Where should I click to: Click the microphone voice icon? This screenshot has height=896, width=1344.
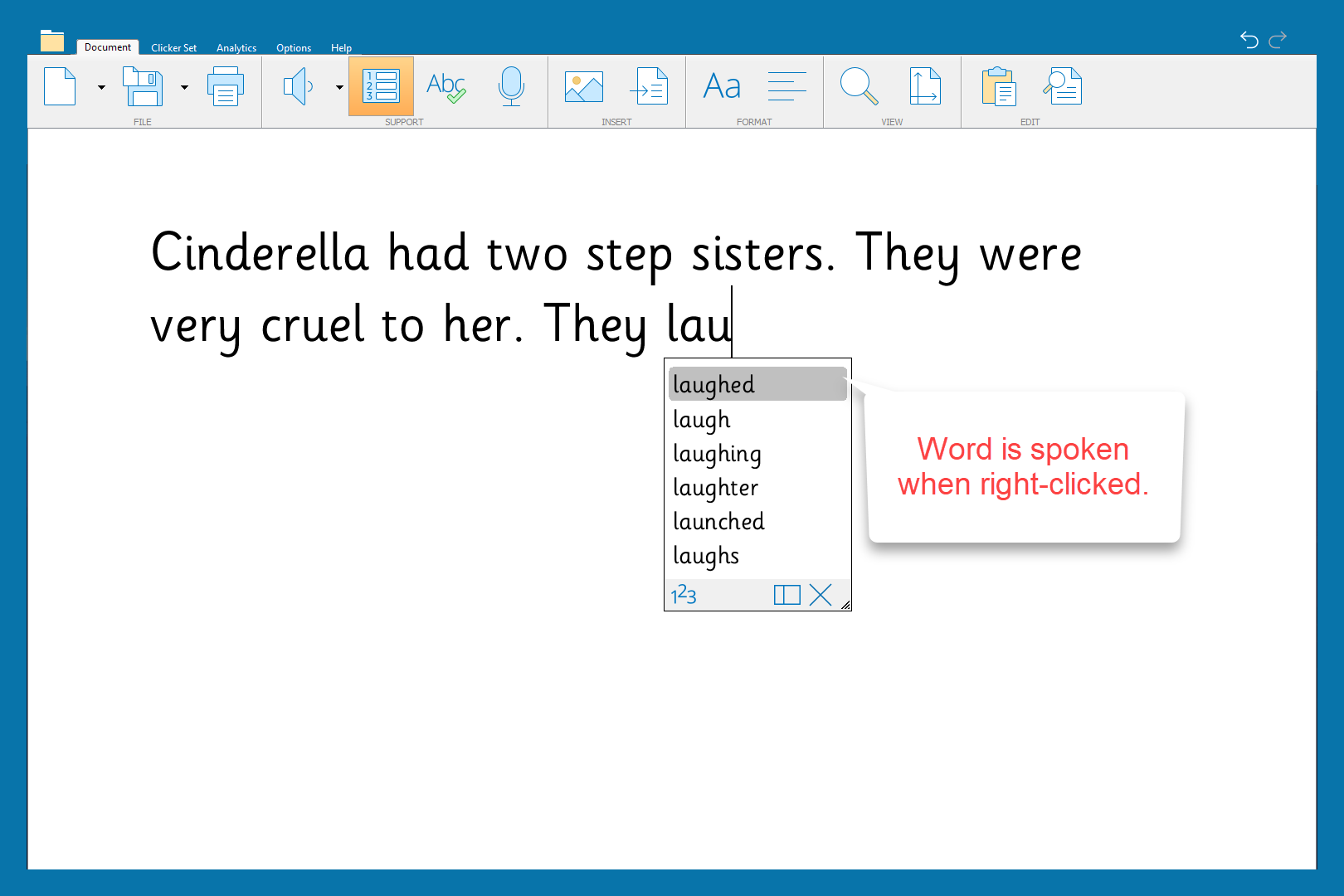coord(511,86)
